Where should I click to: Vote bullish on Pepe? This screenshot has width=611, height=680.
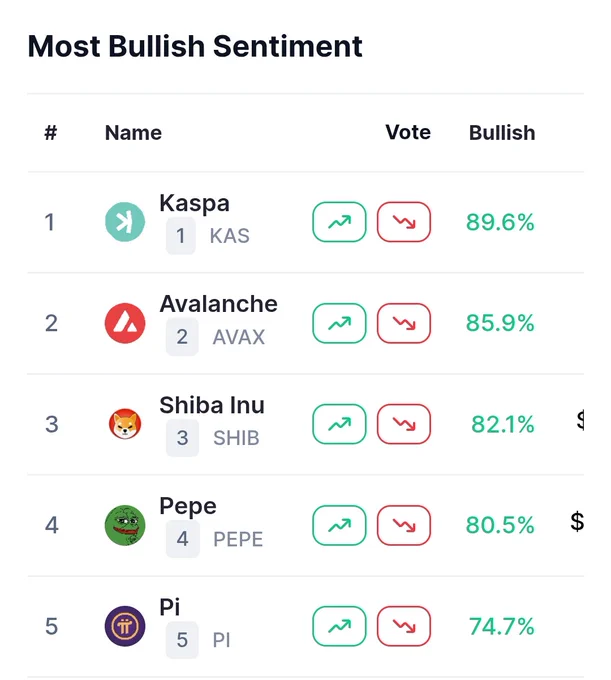pyautogui.click(x=339, y=525)
